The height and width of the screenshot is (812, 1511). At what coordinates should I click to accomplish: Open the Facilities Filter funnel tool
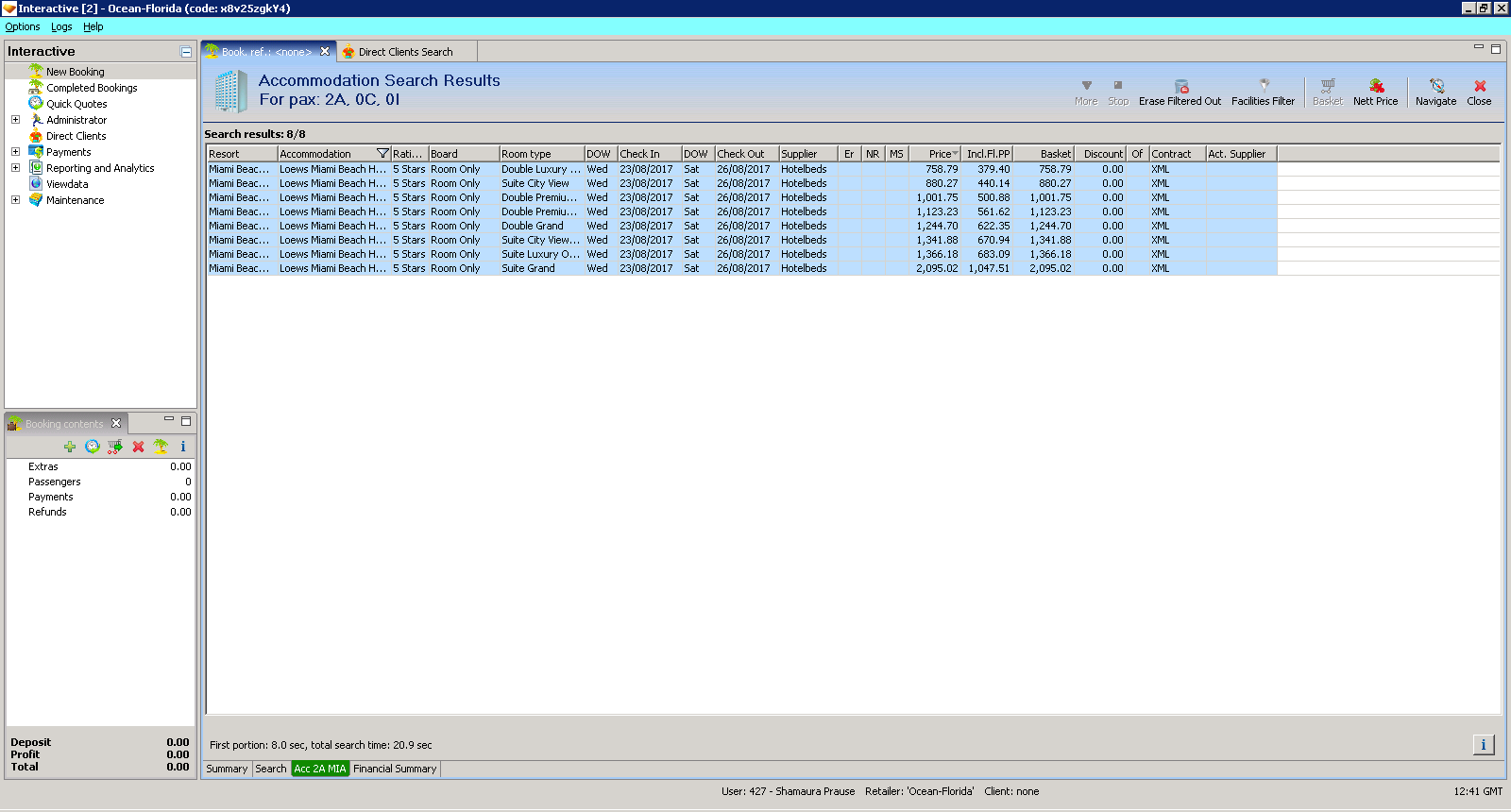(1263, 93)
